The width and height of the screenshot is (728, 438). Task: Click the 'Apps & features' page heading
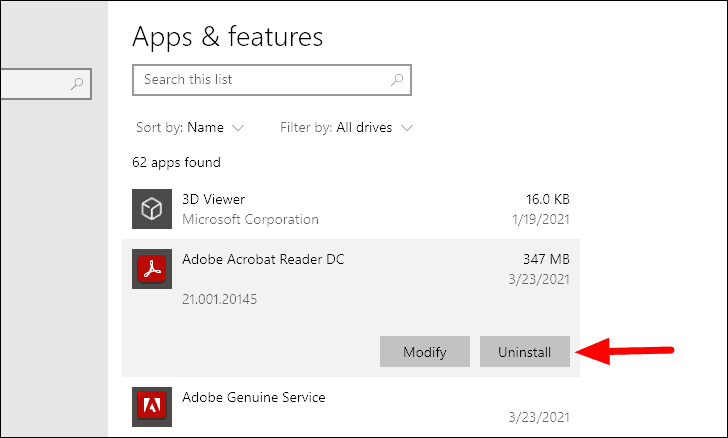tap(228, 37)
